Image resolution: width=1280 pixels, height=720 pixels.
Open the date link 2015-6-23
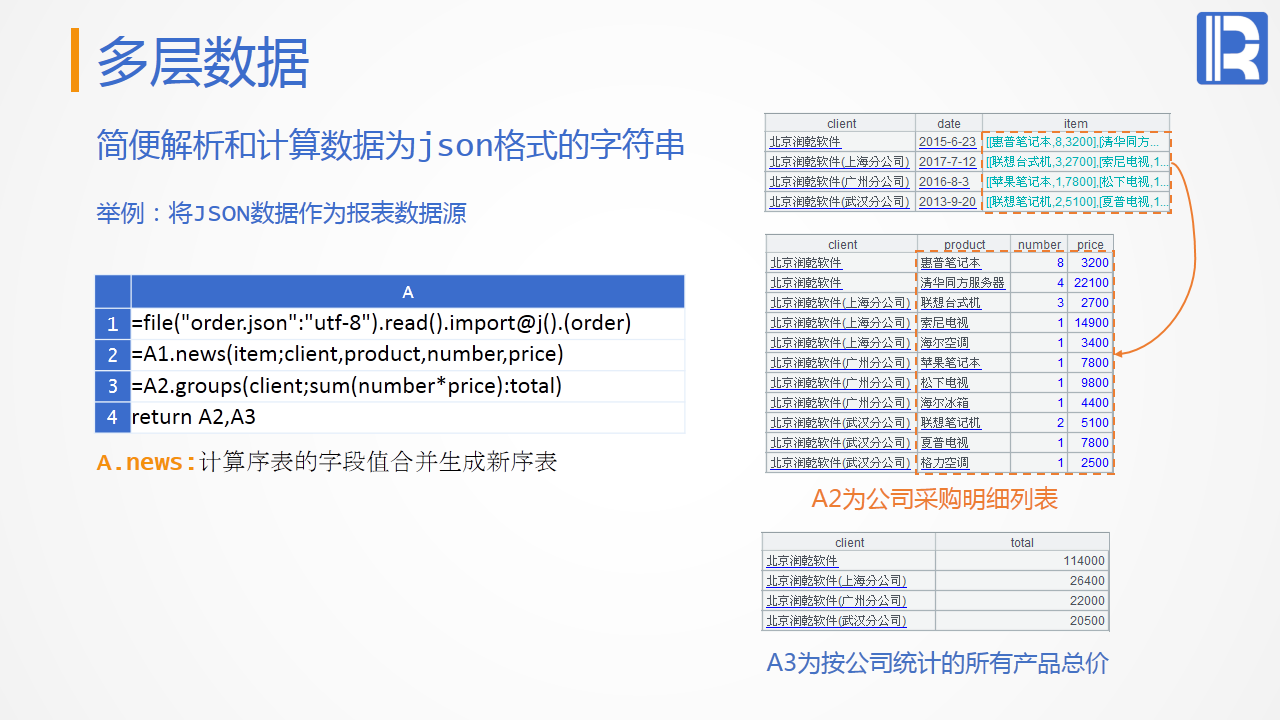(947, 143)
